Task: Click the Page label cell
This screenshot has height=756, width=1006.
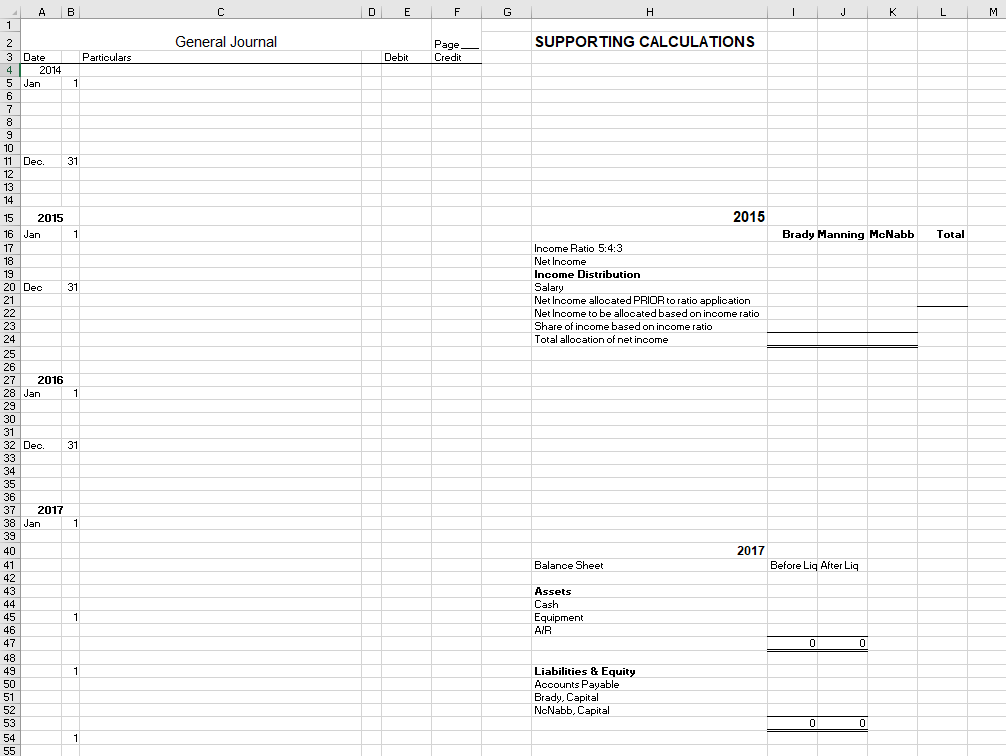Action: pos(456,44)
